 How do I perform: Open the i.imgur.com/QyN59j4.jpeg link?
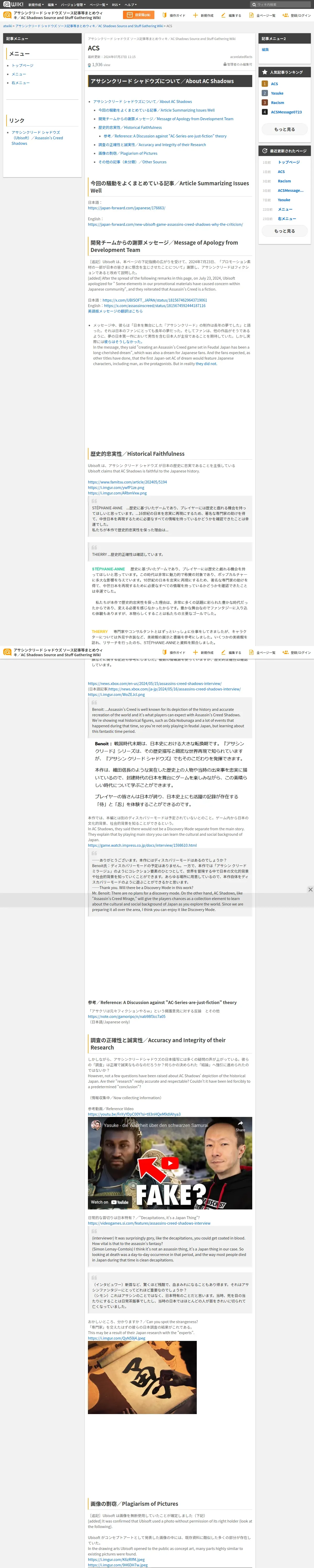116,1338
